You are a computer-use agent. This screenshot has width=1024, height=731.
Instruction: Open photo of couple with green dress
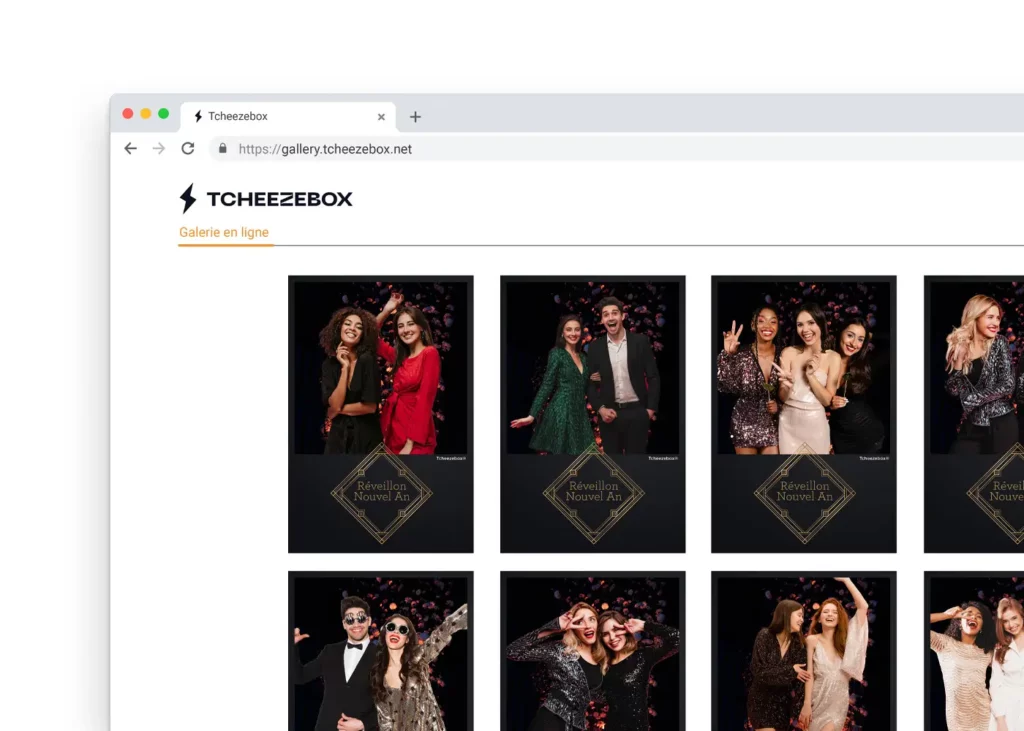pyautogui.click(x=592, y=413)
